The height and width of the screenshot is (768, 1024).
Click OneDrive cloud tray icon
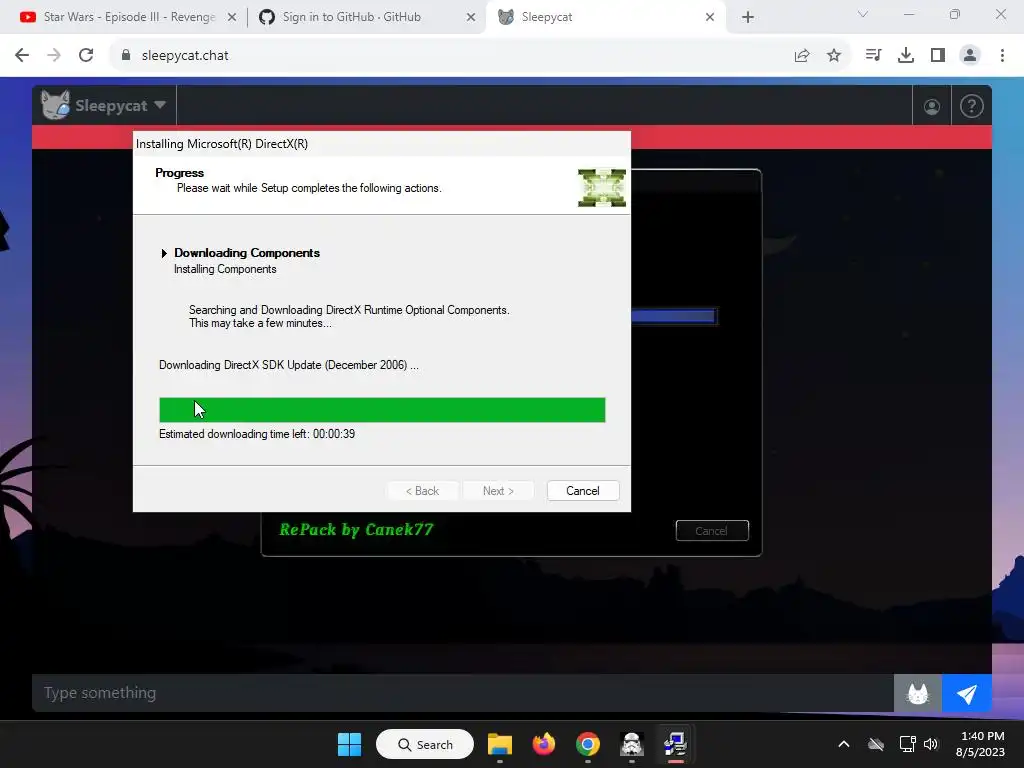[x=876, y=744]
